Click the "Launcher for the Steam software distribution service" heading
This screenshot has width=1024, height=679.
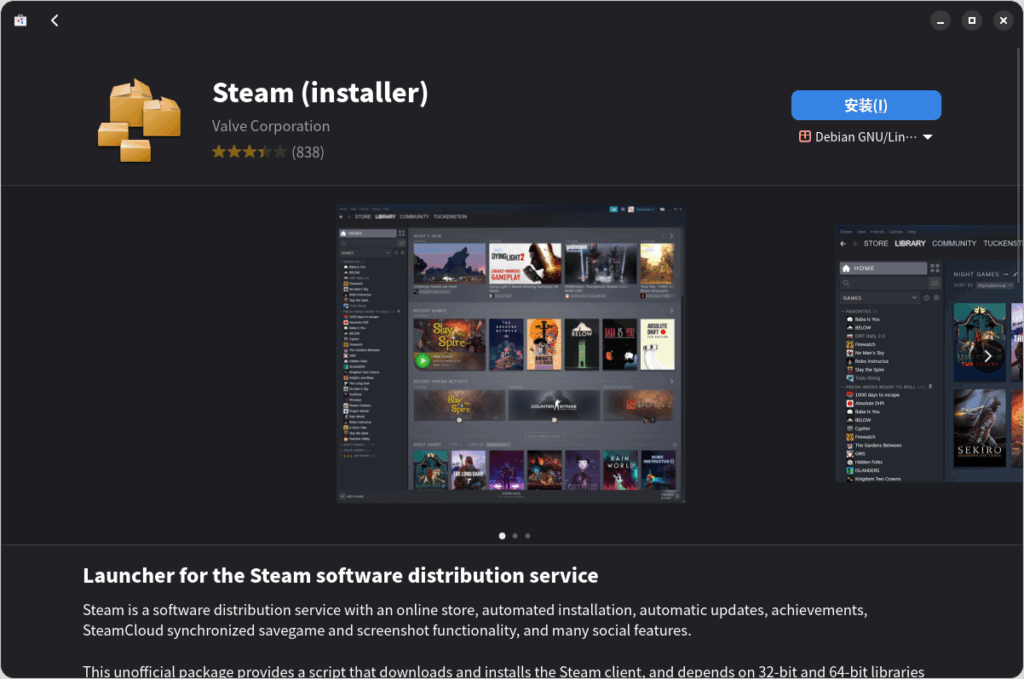click(340, 575)
